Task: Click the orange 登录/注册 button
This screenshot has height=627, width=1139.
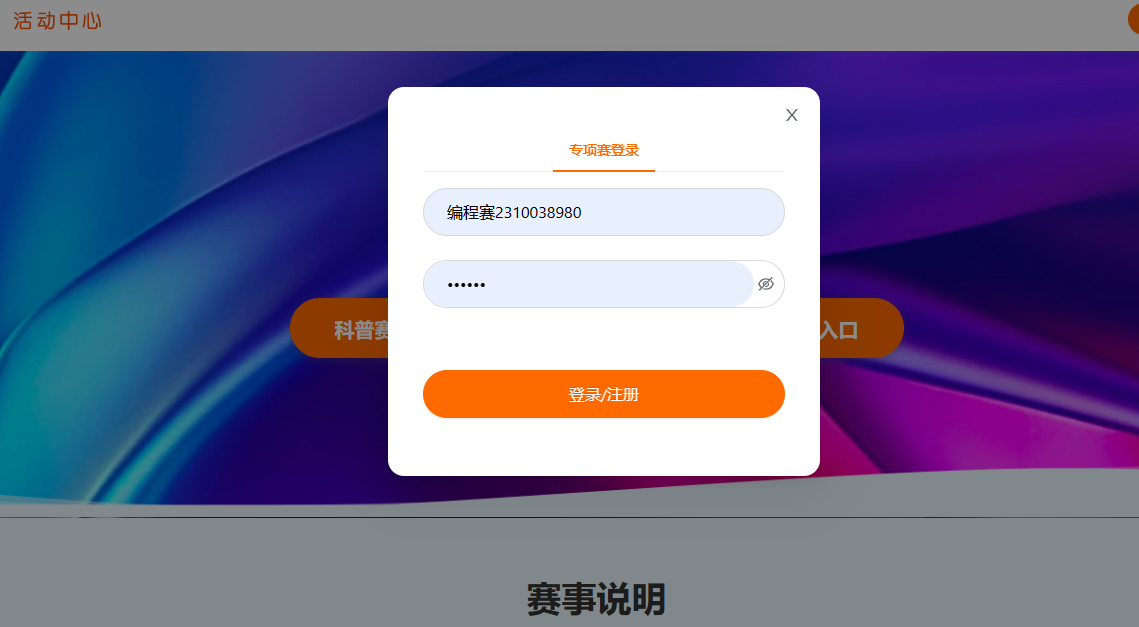Action: pos(604,394)
